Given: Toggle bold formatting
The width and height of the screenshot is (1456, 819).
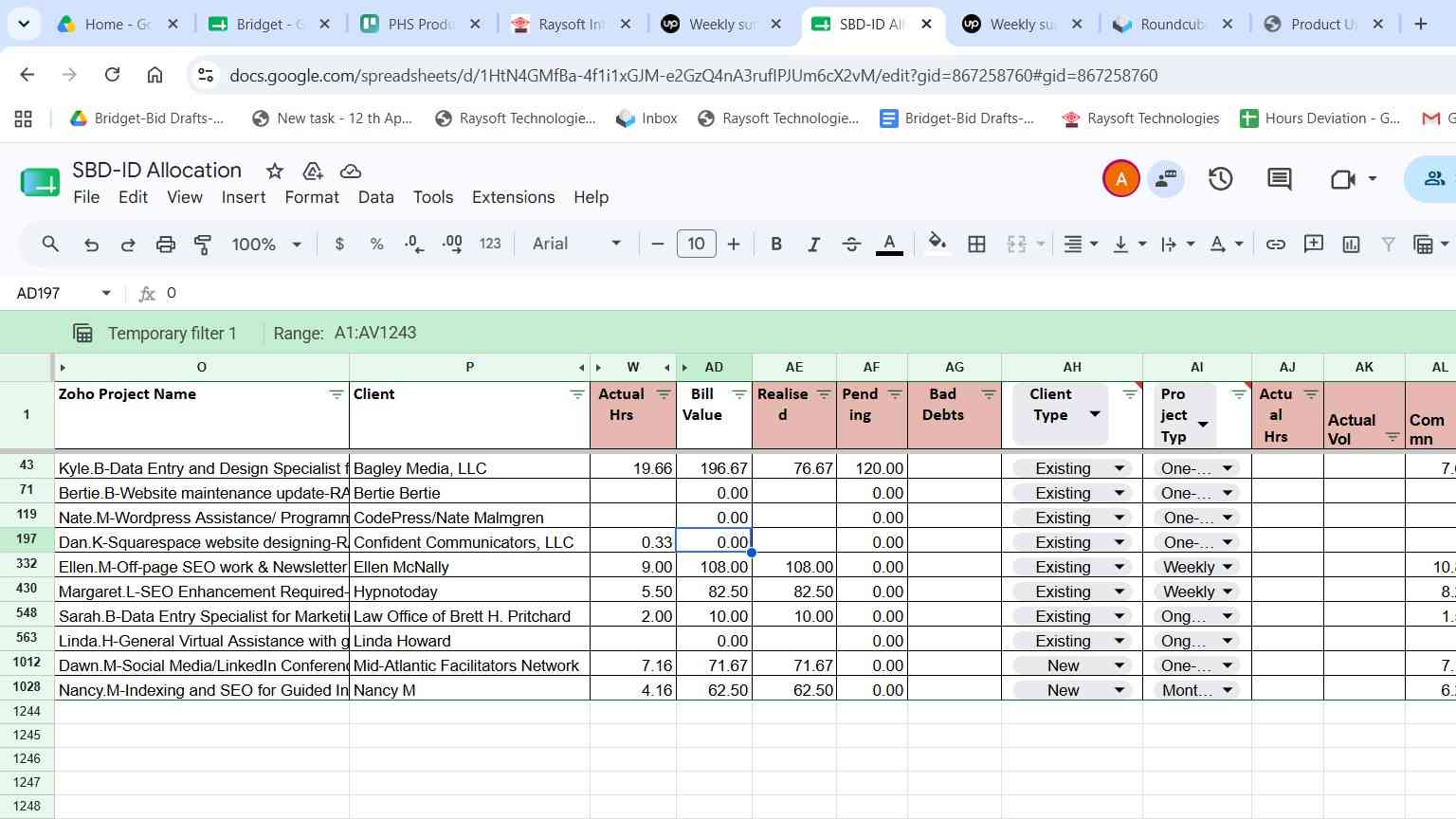Looking at the screenshot, I should [776, 245].
